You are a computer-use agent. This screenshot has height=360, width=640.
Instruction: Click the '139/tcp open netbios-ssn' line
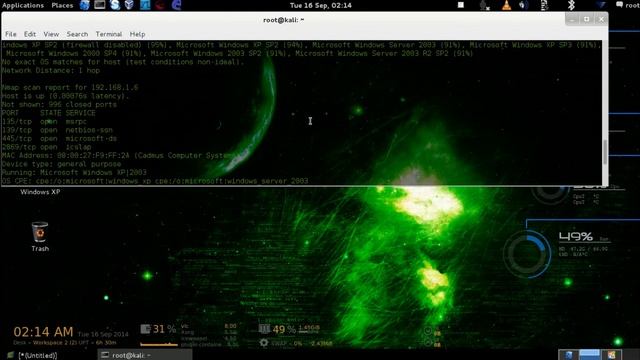pyautogui.click(x=57, y=130)
